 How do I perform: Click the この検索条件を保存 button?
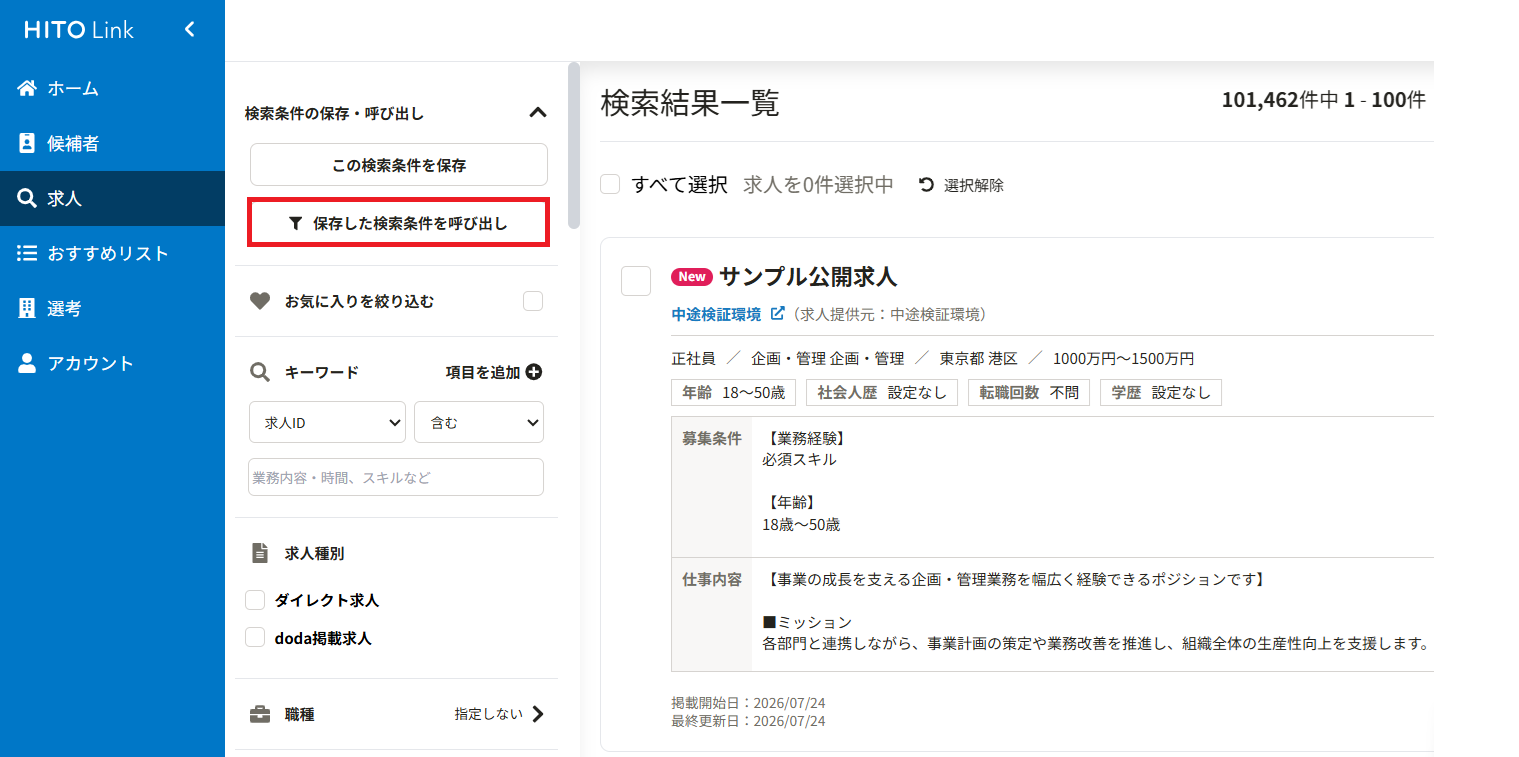click(x=399, y=165)
